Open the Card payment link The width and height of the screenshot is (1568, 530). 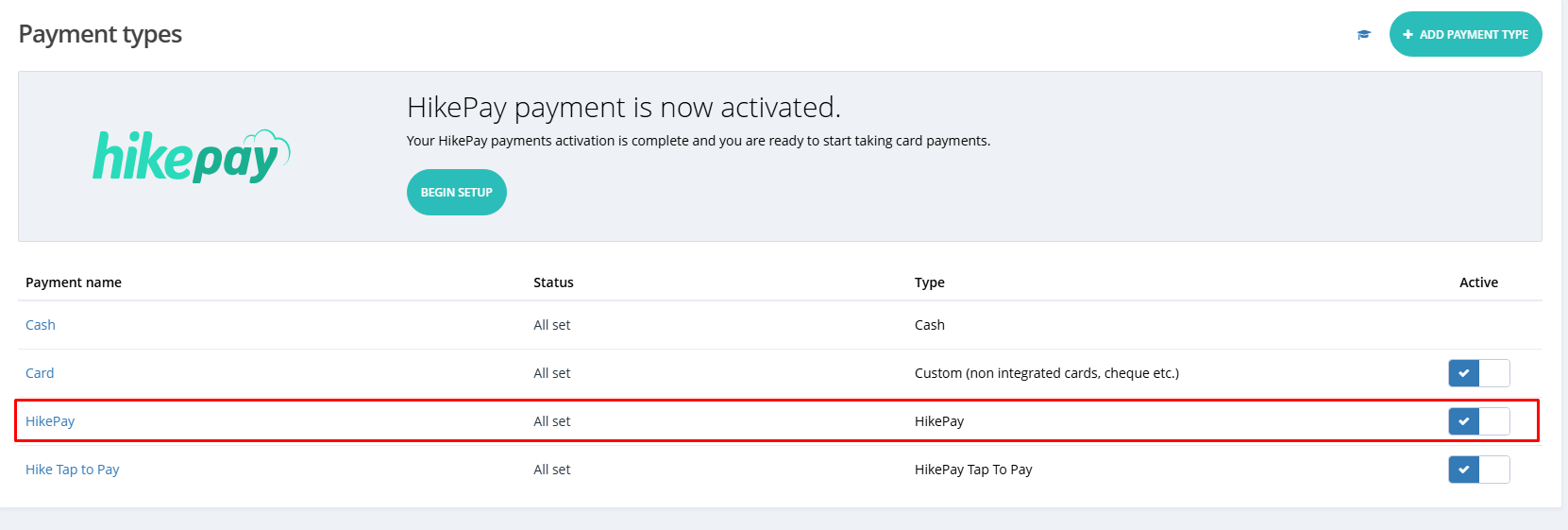pos(40,373)
